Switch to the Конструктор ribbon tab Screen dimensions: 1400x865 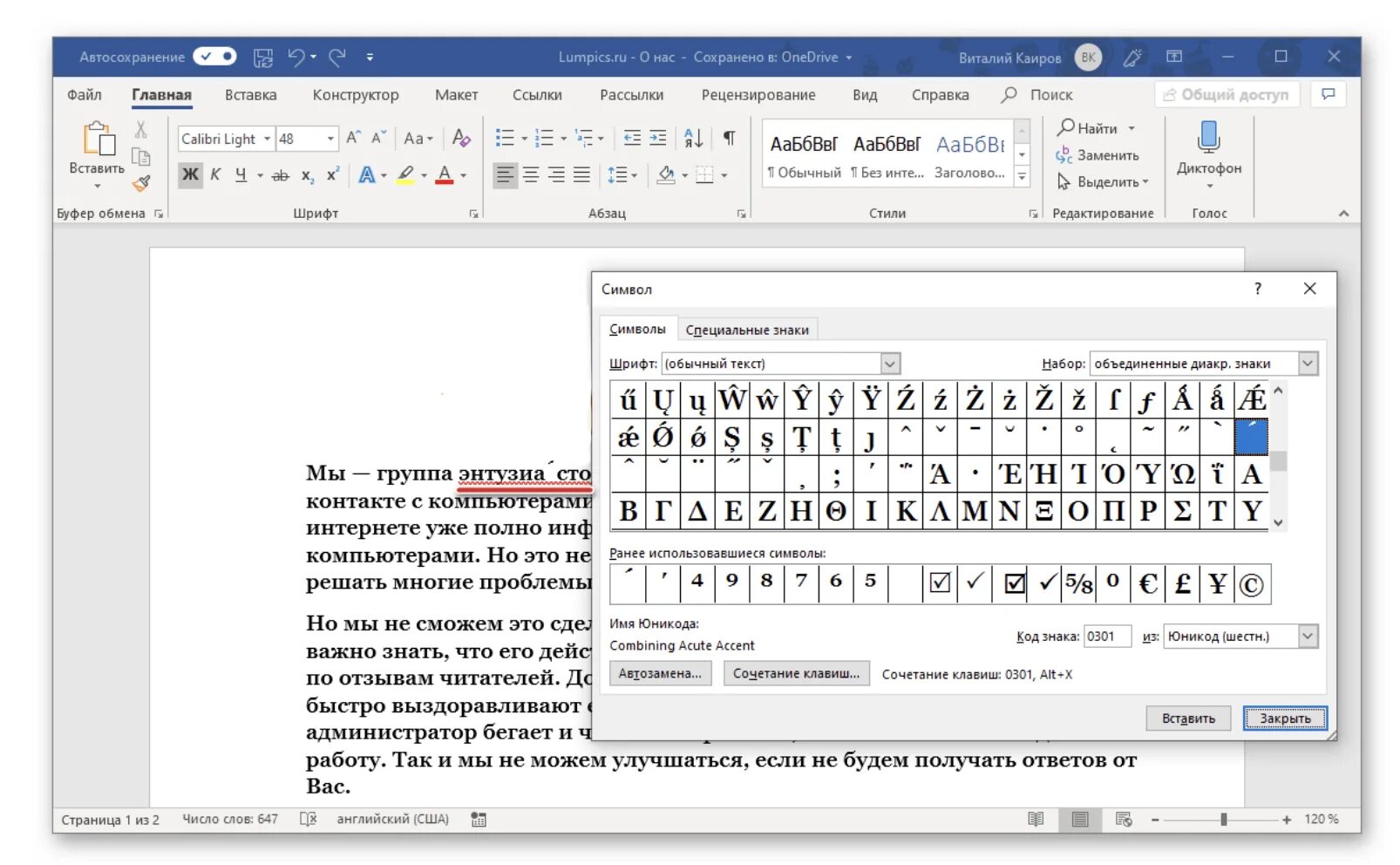(356, 95)
